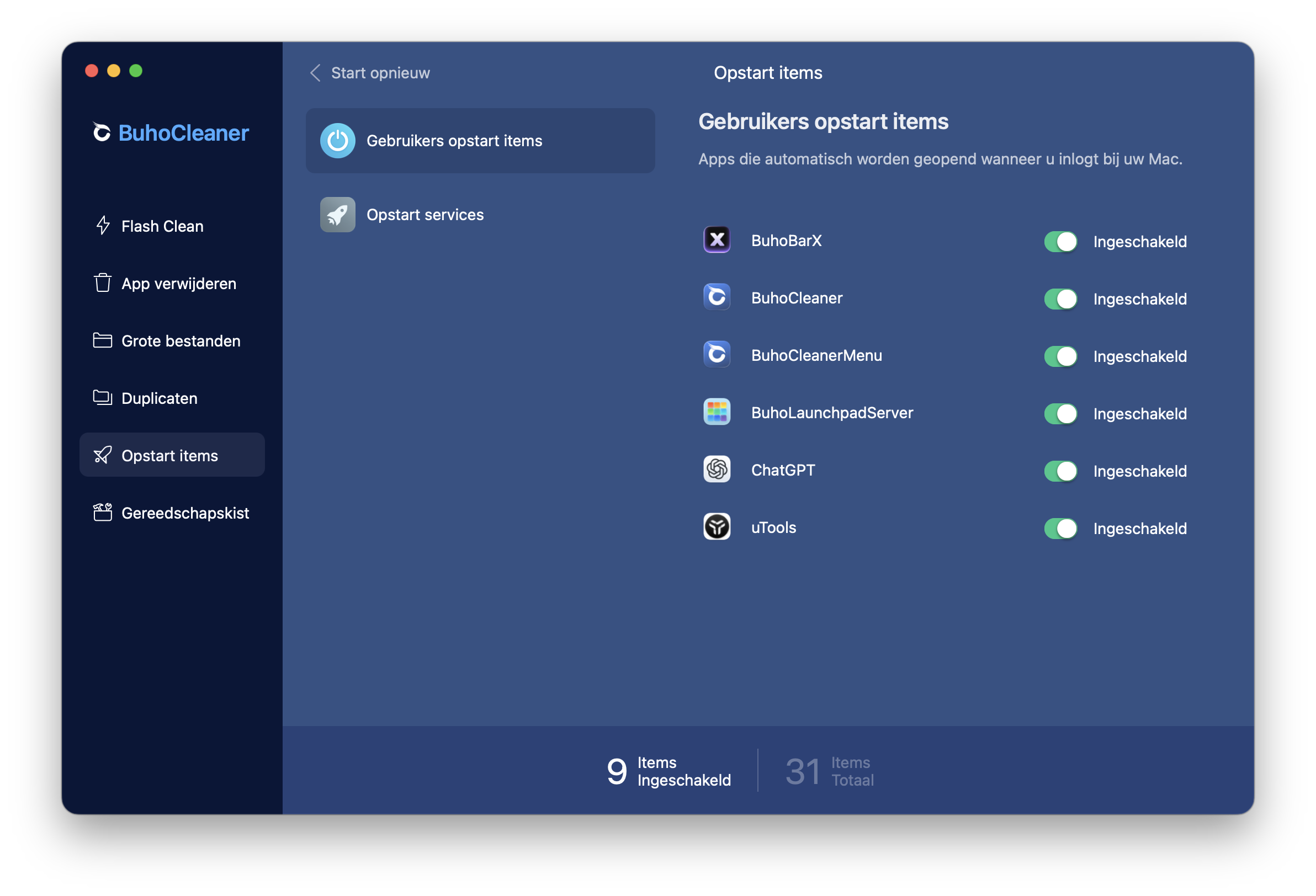This screenshot has width=1316, height=896.
Task: Click the Opstart items rocket sidebar icon
Action: [x=103, y=455]
